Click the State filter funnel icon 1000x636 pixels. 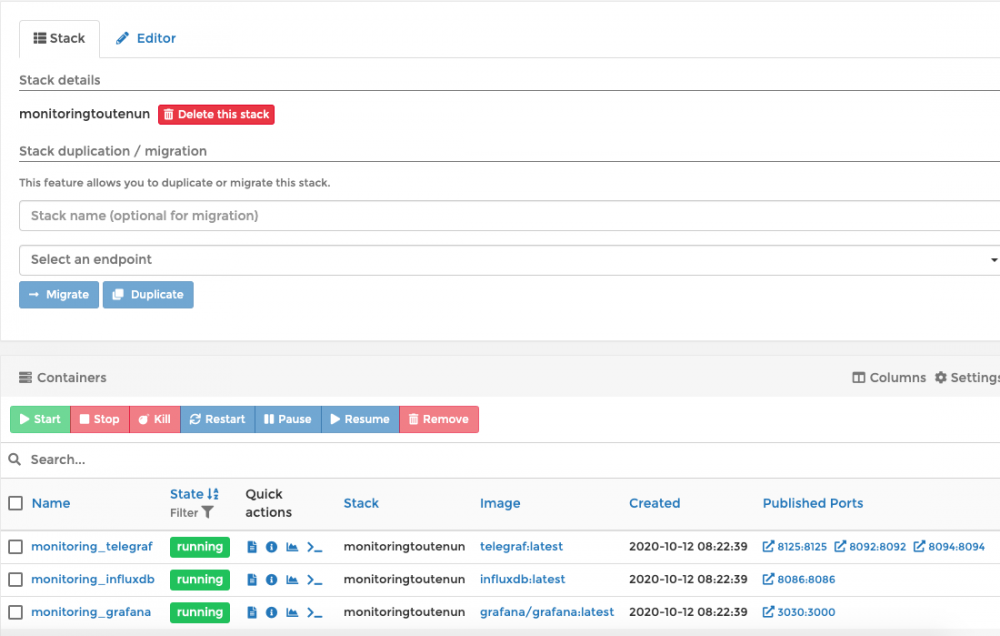tap(207, 513)
